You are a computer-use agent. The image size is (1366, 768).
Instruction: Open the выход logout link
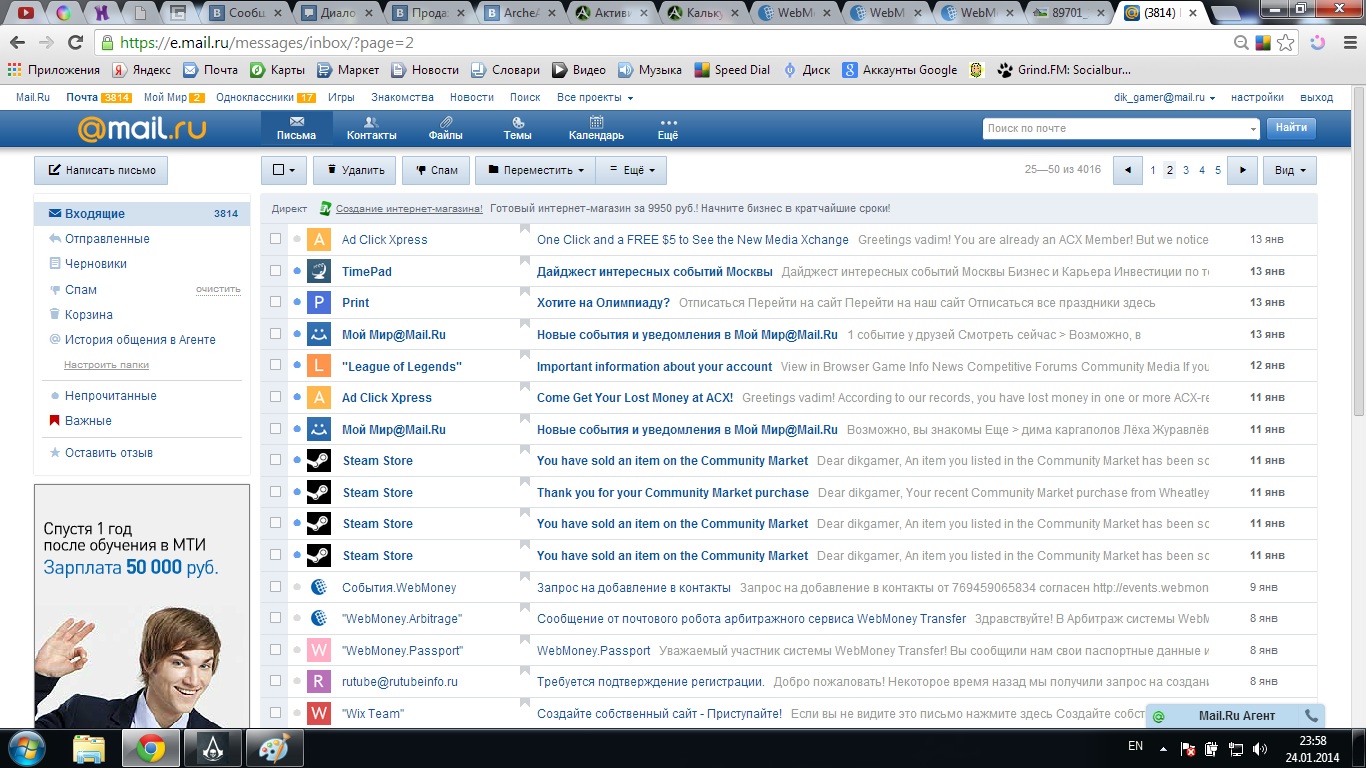point(1317,98)
